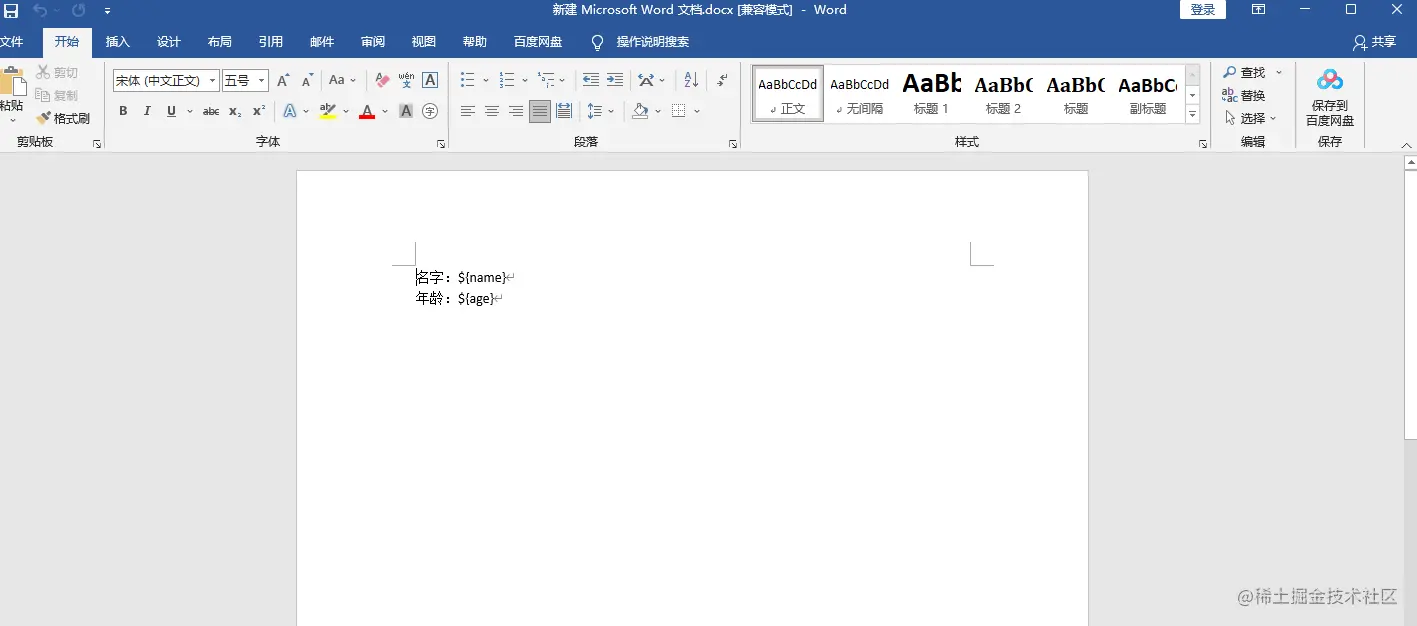Apply the 标题 2 heading style
The height and width of the screenshot is (626, 1417).
point(1003,94)
